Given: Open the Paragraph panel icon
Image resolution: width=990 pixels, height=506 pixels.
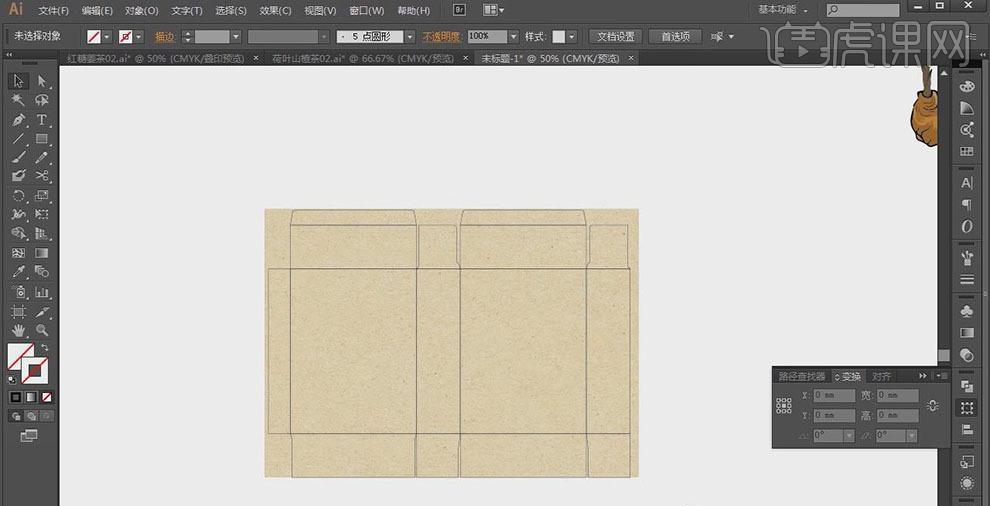Looking at the screenshot, I should click(x=966, y=205).
